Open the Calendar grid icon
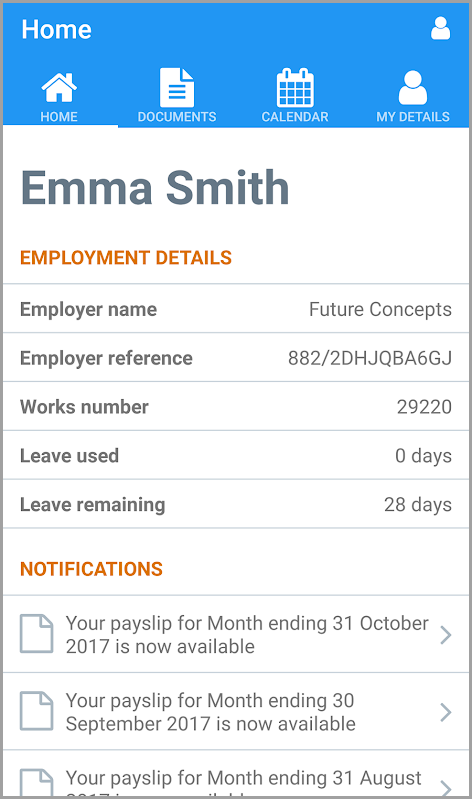 (x=295, y=88)
